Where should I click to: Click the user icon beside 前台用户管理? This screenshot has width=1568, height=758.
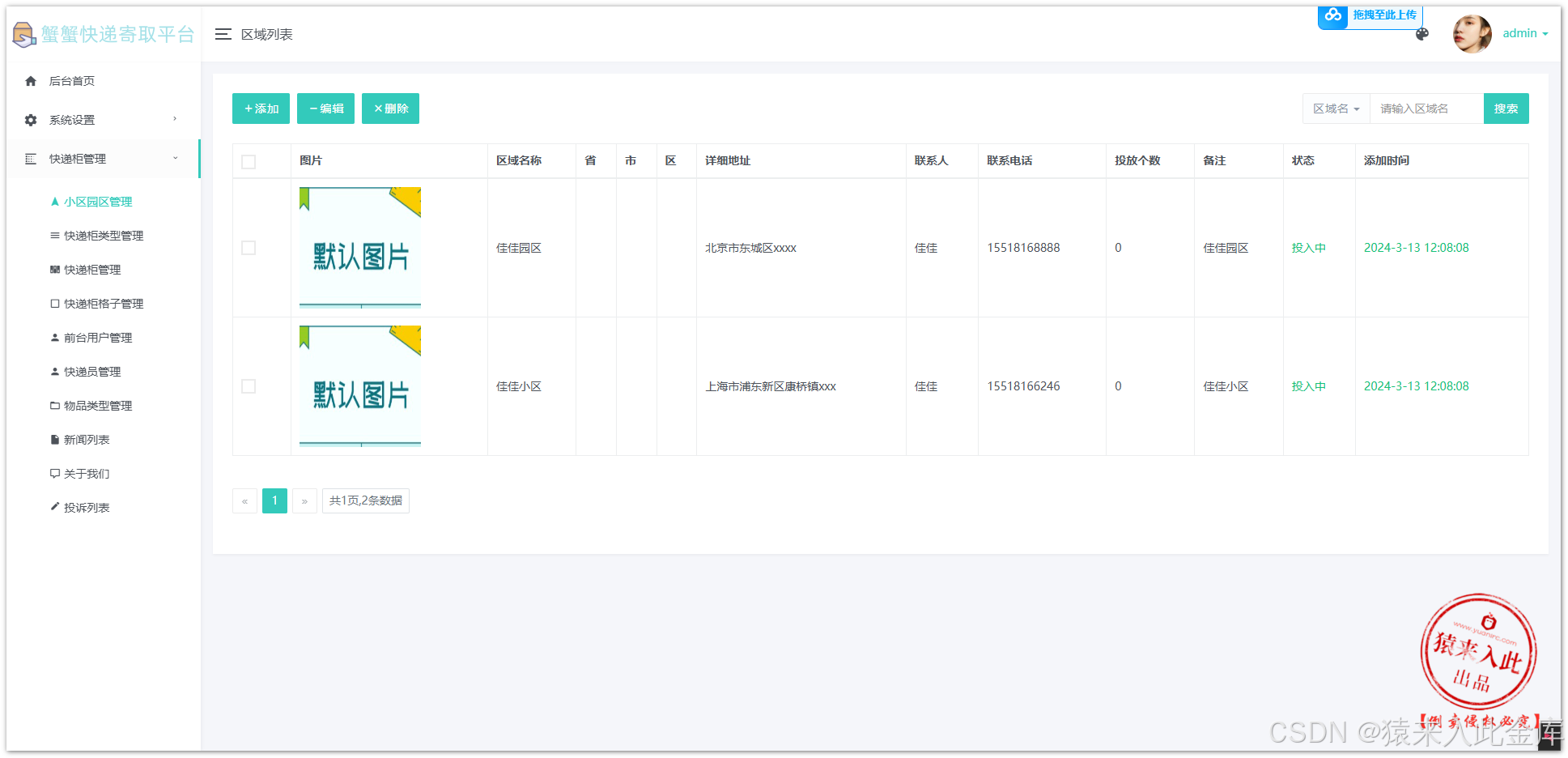(x=55, y=338)
